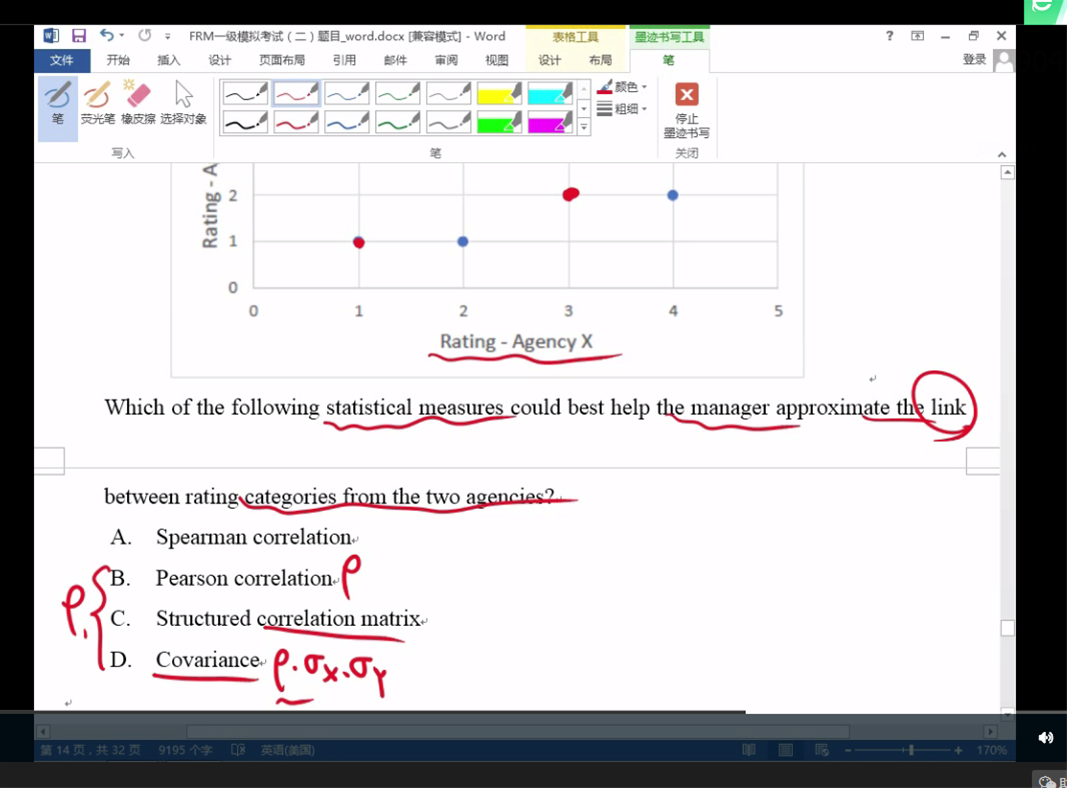Switch to the References ribbon tab
Image resolution: width=1067 pixels, height=788 pixels.
[344, 60]
